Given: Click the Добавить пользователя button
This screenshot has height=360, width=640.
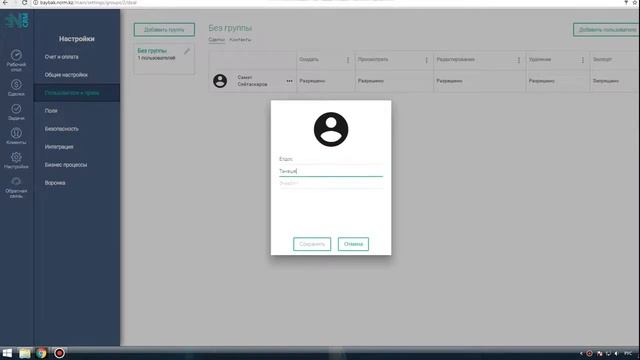Looking at the screenshot, I should click(x=607, y=29).
